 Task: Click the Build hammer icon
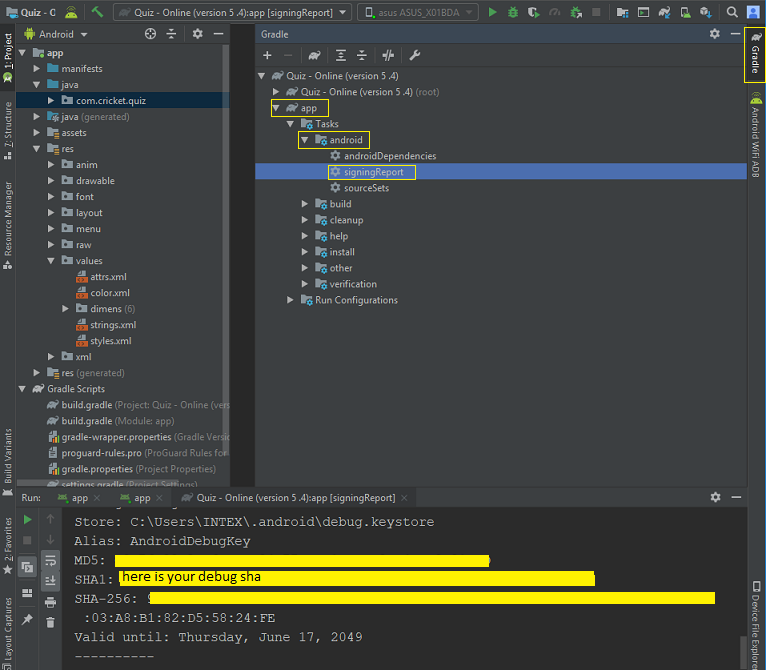click(97, 12)
